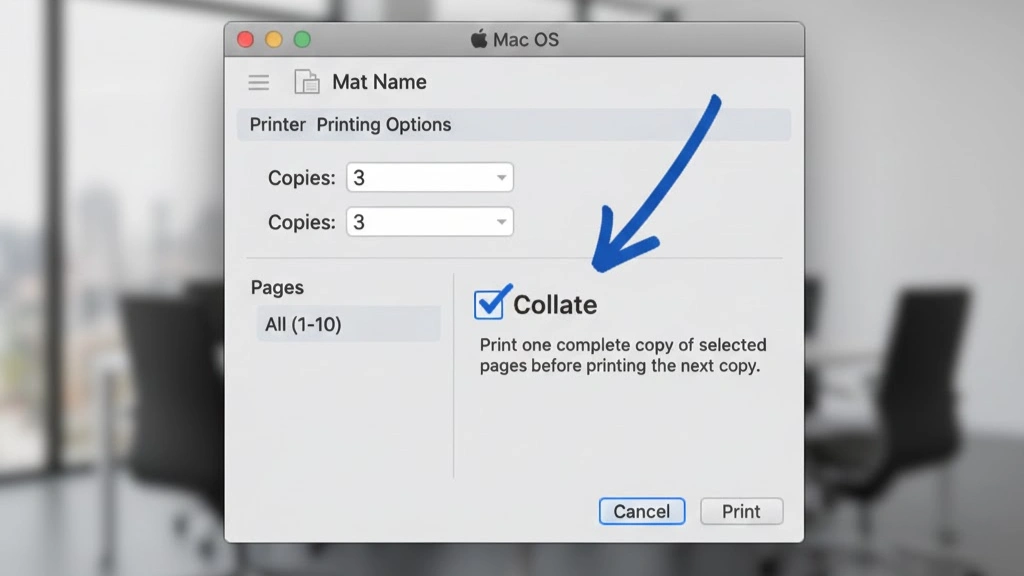Select All (1-10) in the Pages list
The image size is (1024, 576).
pos(303,324)
